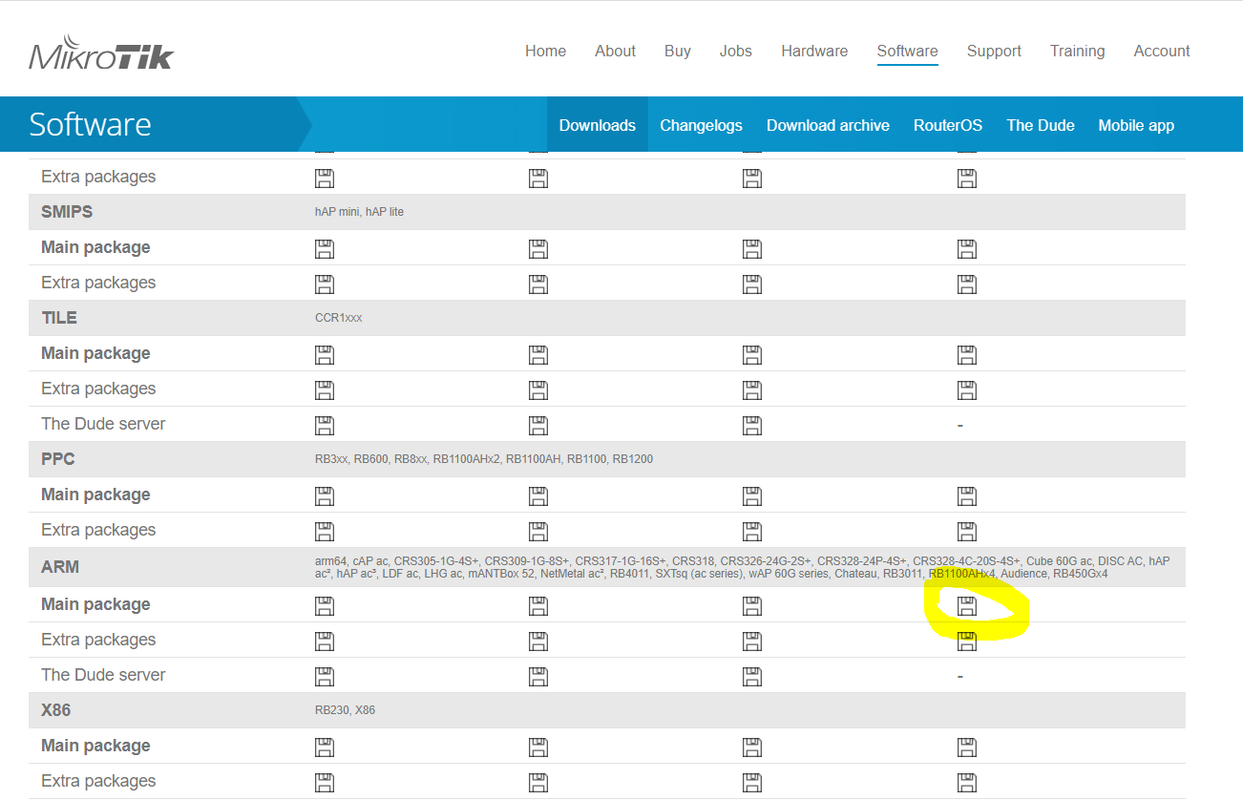Image resolution: width=1243 pixels, height=800 pixels.
Task: Download ARM Dude server from third column
Action: pyautogui.click(x=752, y=676)
